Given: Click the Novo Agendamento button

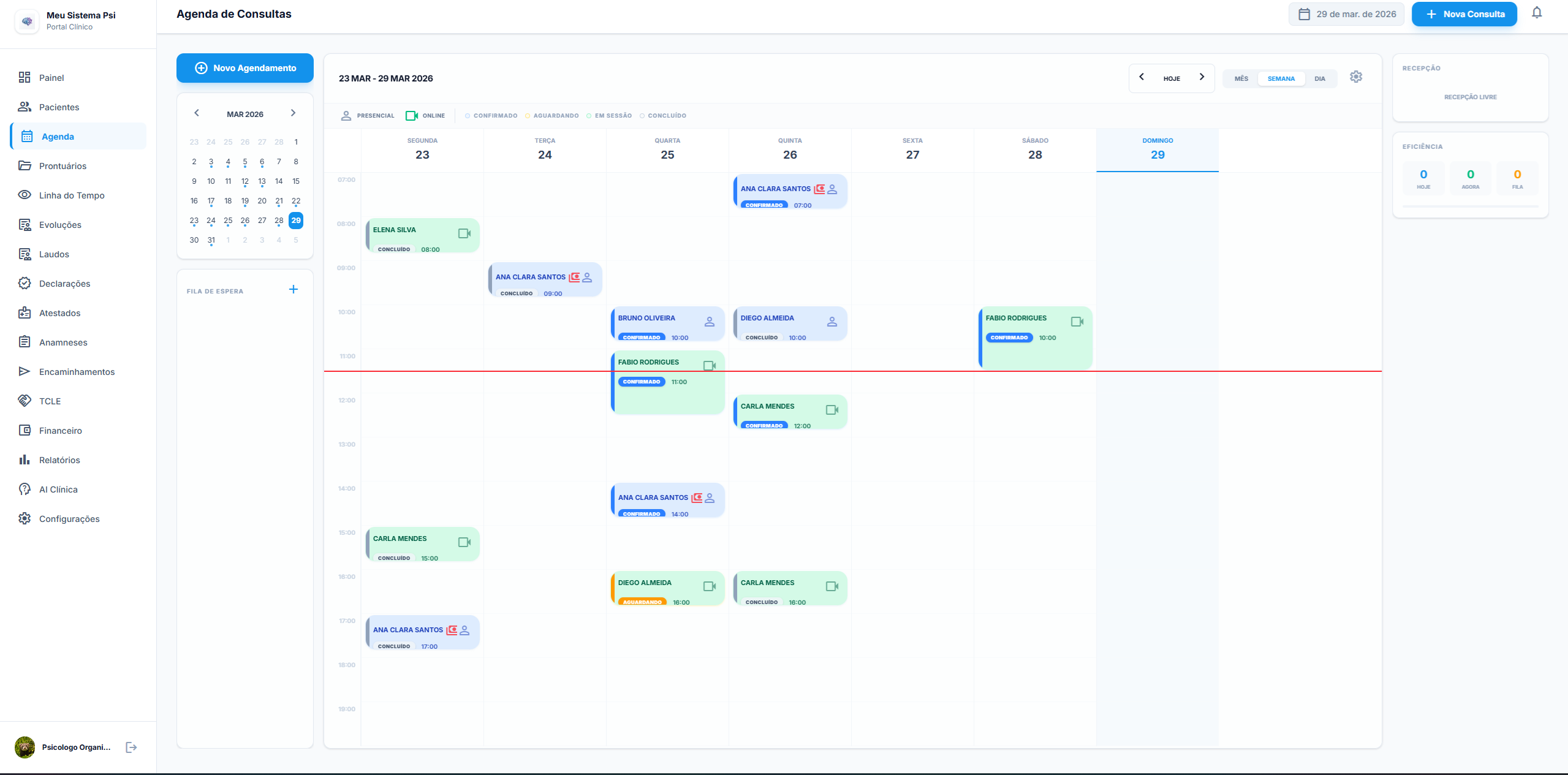Looking at the screenshot, I should 245,68.
